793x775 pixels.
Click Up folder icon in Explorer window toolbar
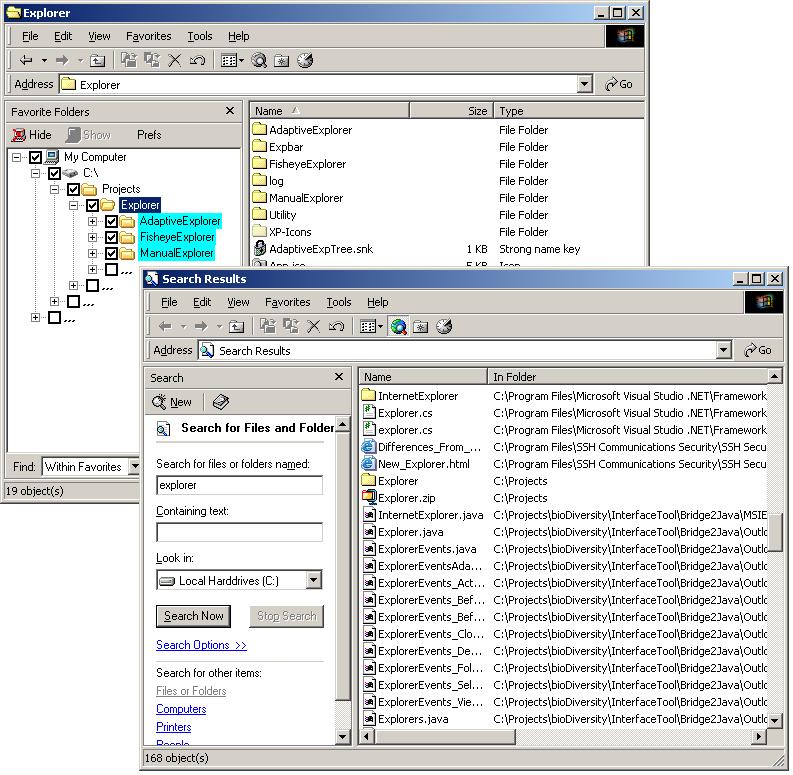pyautogui.click(x=97, y=61)
